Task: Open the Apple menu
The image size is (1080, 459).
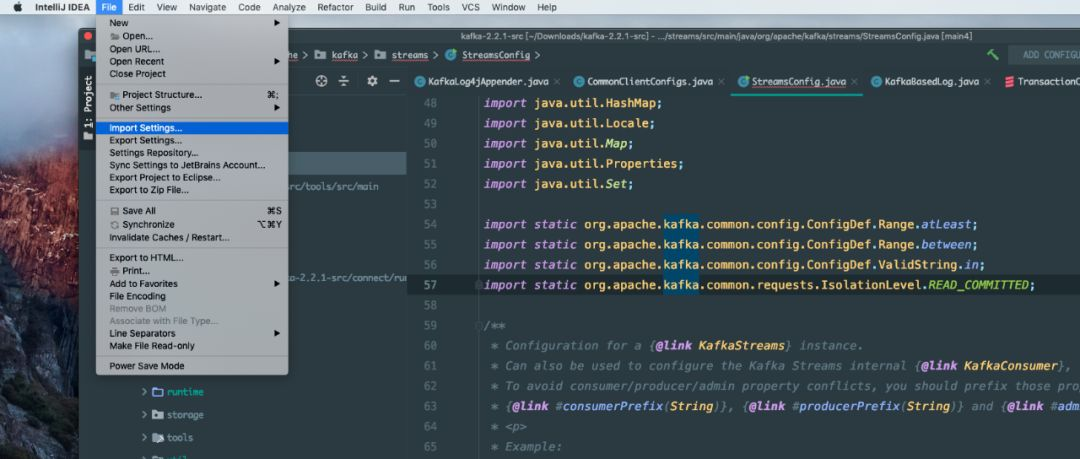Action: [x=17, y=7]
